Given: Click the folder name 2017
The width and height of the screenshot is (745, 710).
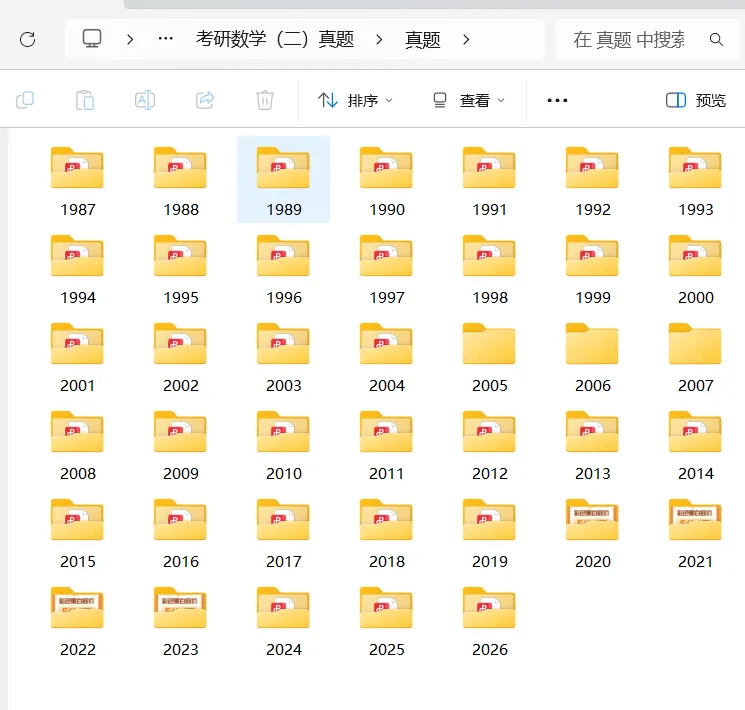Looking at the screenshot, I should pos(284,561).
